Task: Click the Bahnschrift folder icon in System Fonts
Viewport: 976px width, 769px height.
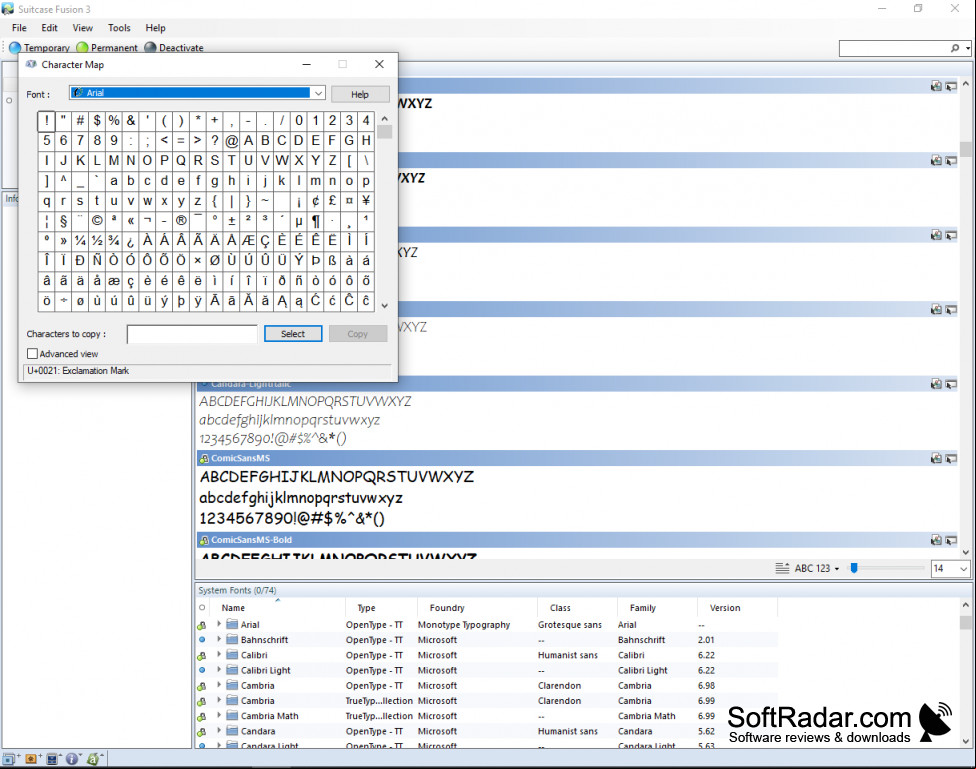Action: (232, 639)
